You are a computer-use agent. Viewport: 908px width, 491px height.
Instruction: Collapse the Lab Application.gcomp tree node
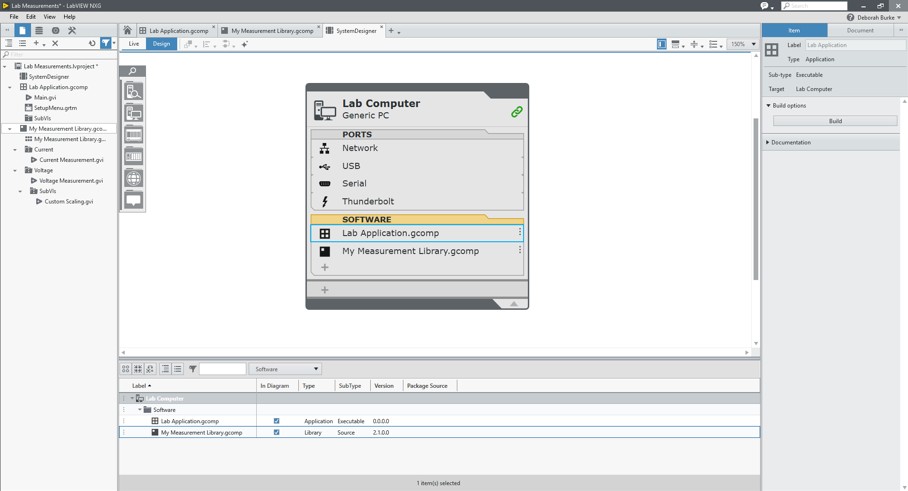[10, 87]
